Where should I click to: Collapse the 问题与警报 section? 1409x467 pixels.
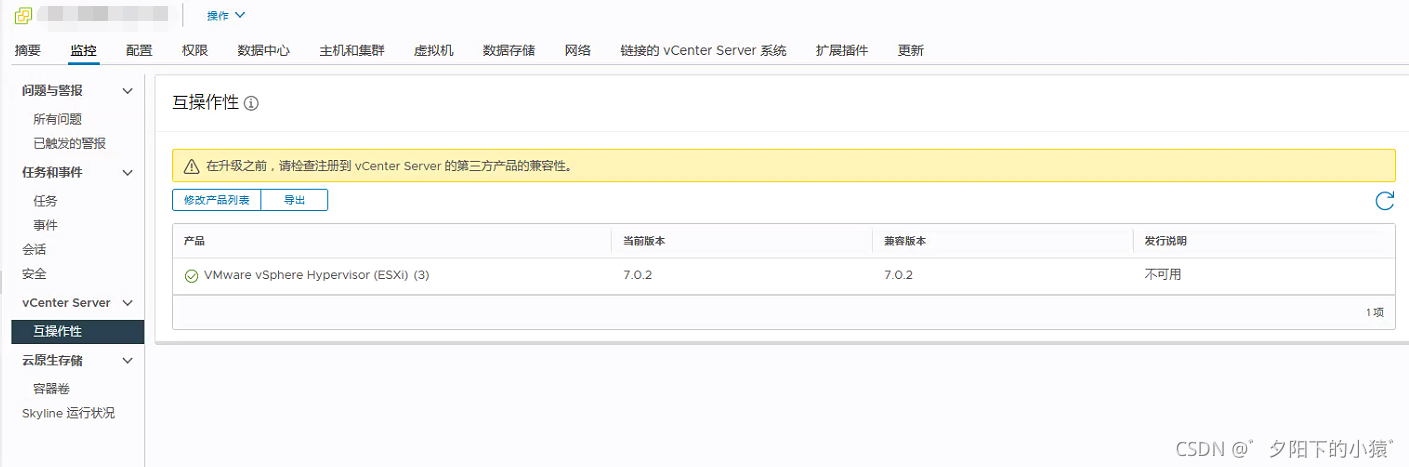click(x=127, y=91)
